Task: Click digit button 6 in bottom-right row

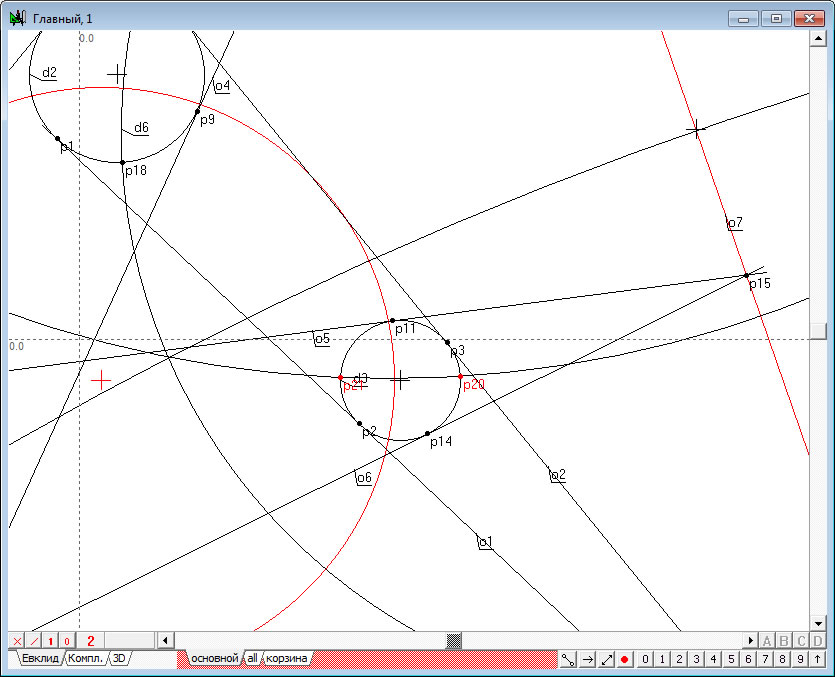Action: coord(748,659)
